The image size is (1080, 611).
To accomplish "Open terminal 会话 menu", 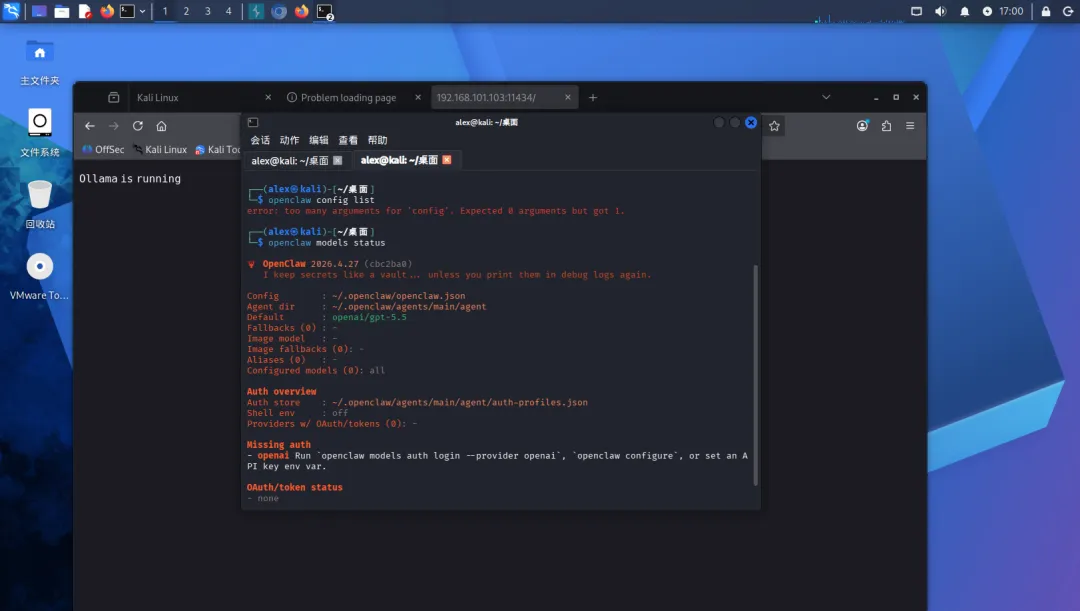I will [260, 141].
